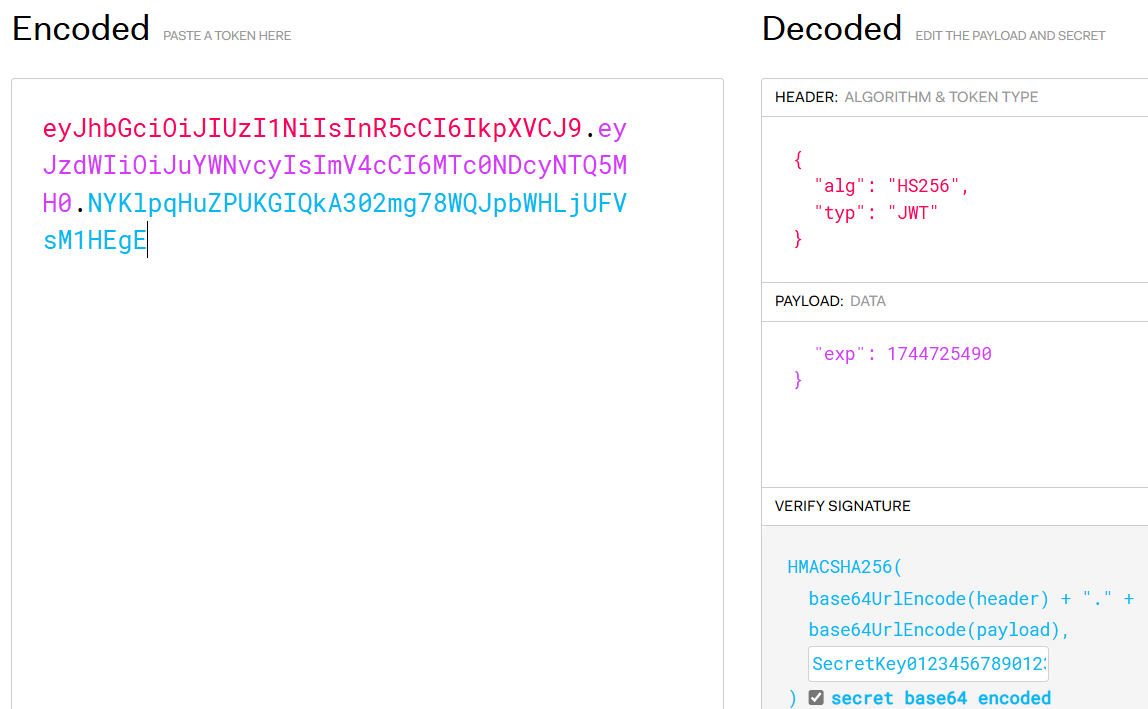Image resolution: width=1148 pixels, height=709 pixels.
Task: Click the Decoded heading
Action: 832,29
